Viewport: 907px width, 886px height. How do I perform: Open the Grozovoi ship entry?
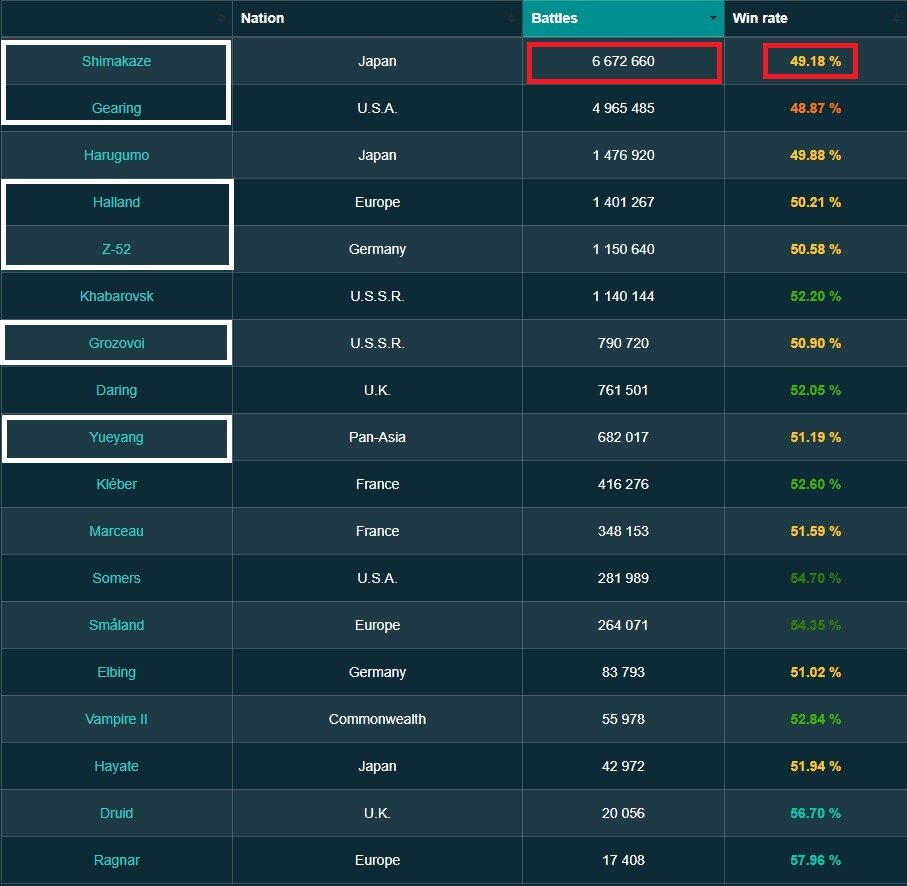click(116, 343)
